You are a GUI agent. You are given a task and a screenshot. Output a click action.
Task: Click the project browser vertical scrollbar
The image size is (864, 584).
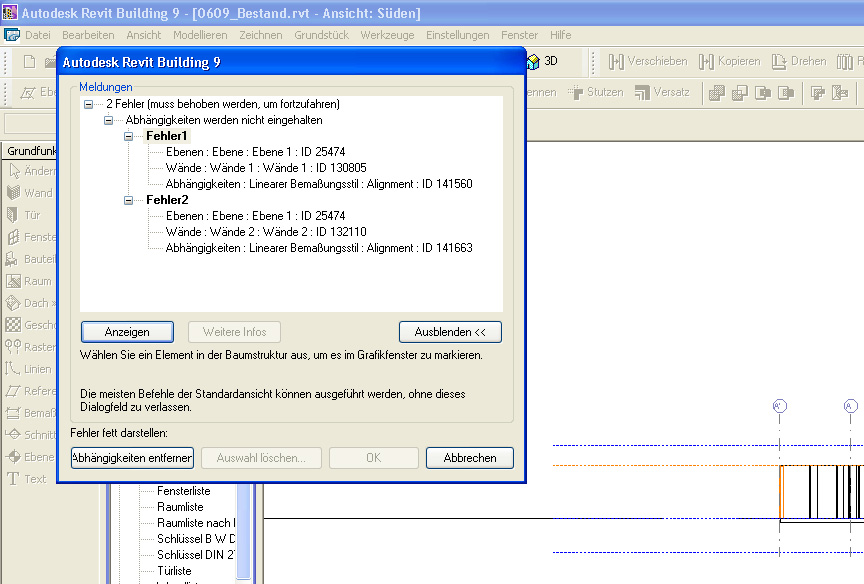coord(244,532)
